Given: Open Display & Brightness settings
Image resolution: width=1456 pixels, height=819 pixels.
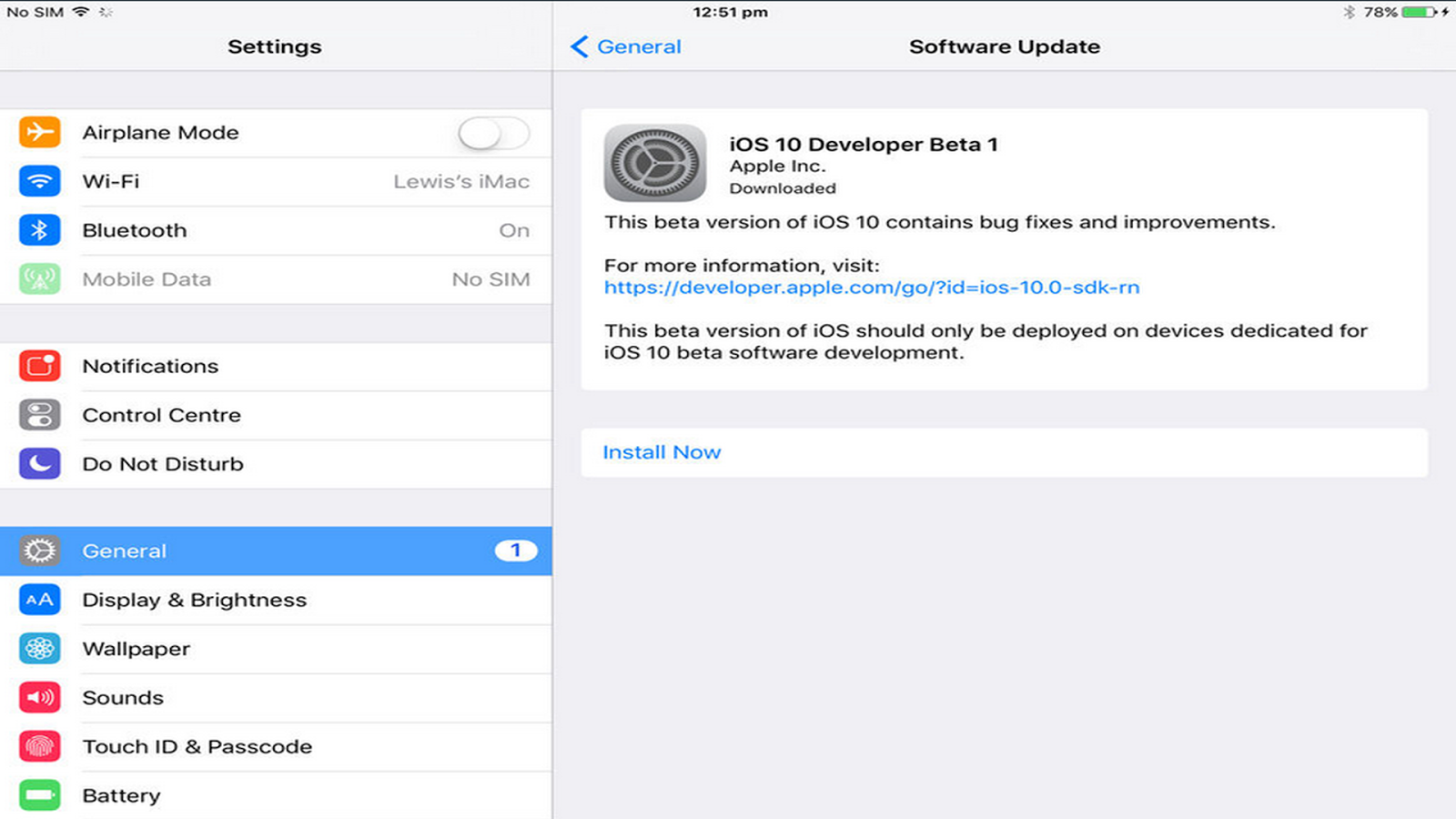Looking at the screenshot, I should pyautogui.click(x=273, y=600).
